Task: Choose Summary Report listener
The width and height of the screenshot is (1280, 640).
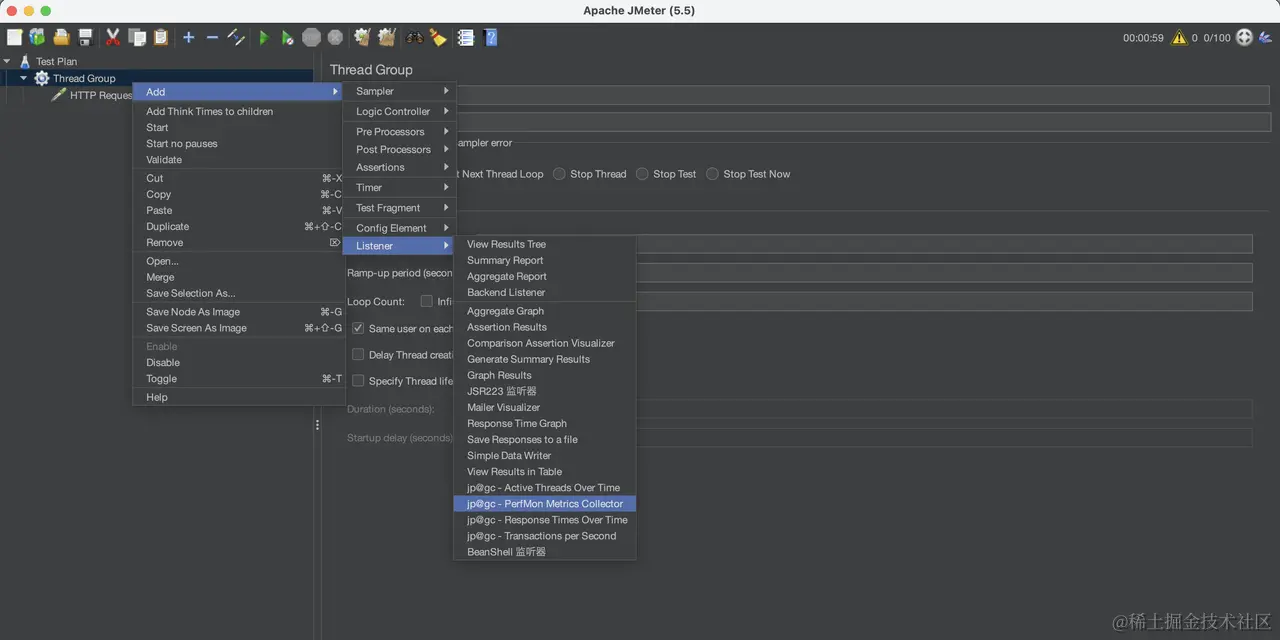Action: coord(545,260)
